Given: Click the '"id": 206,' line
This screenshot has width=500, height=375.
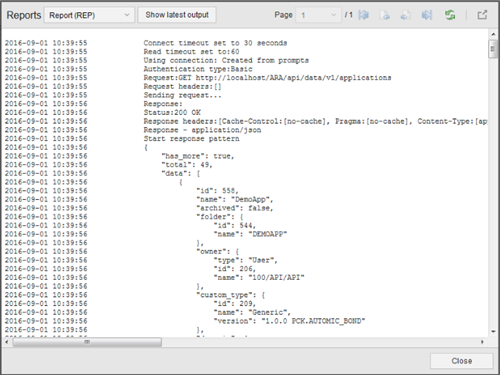Looking at the screenshot, I should (x=235, y=269).
